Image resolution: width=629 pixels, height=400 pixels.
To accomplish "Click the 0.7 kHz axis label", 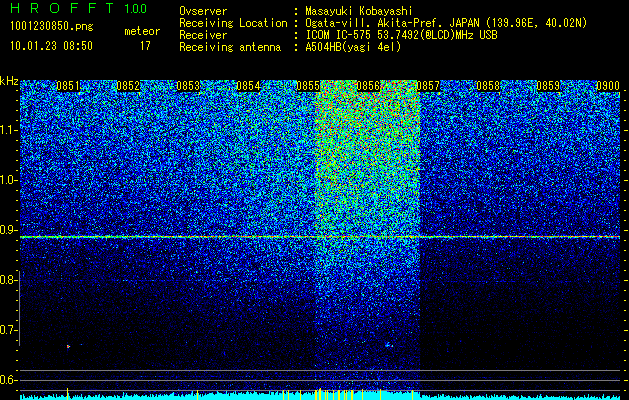I will tap(9, 330).
